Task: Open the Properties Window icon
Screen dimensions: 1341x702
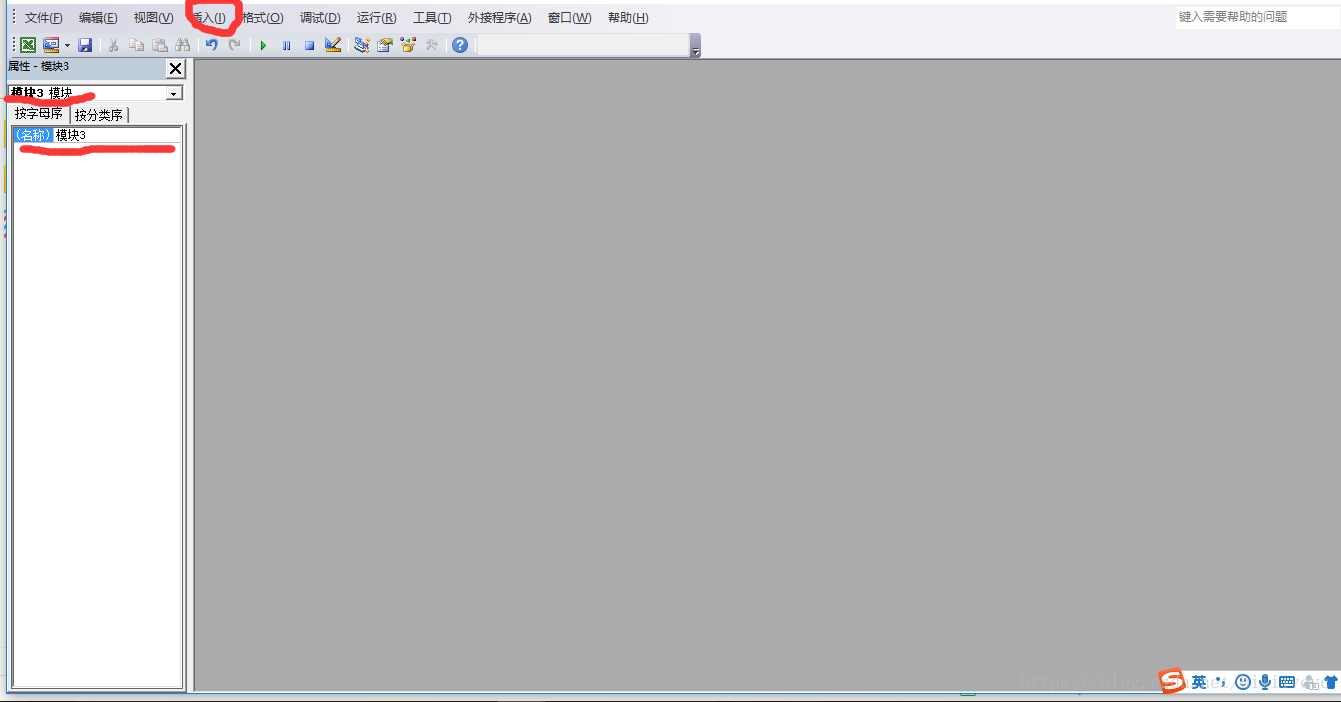Action: tap(384, 45)
